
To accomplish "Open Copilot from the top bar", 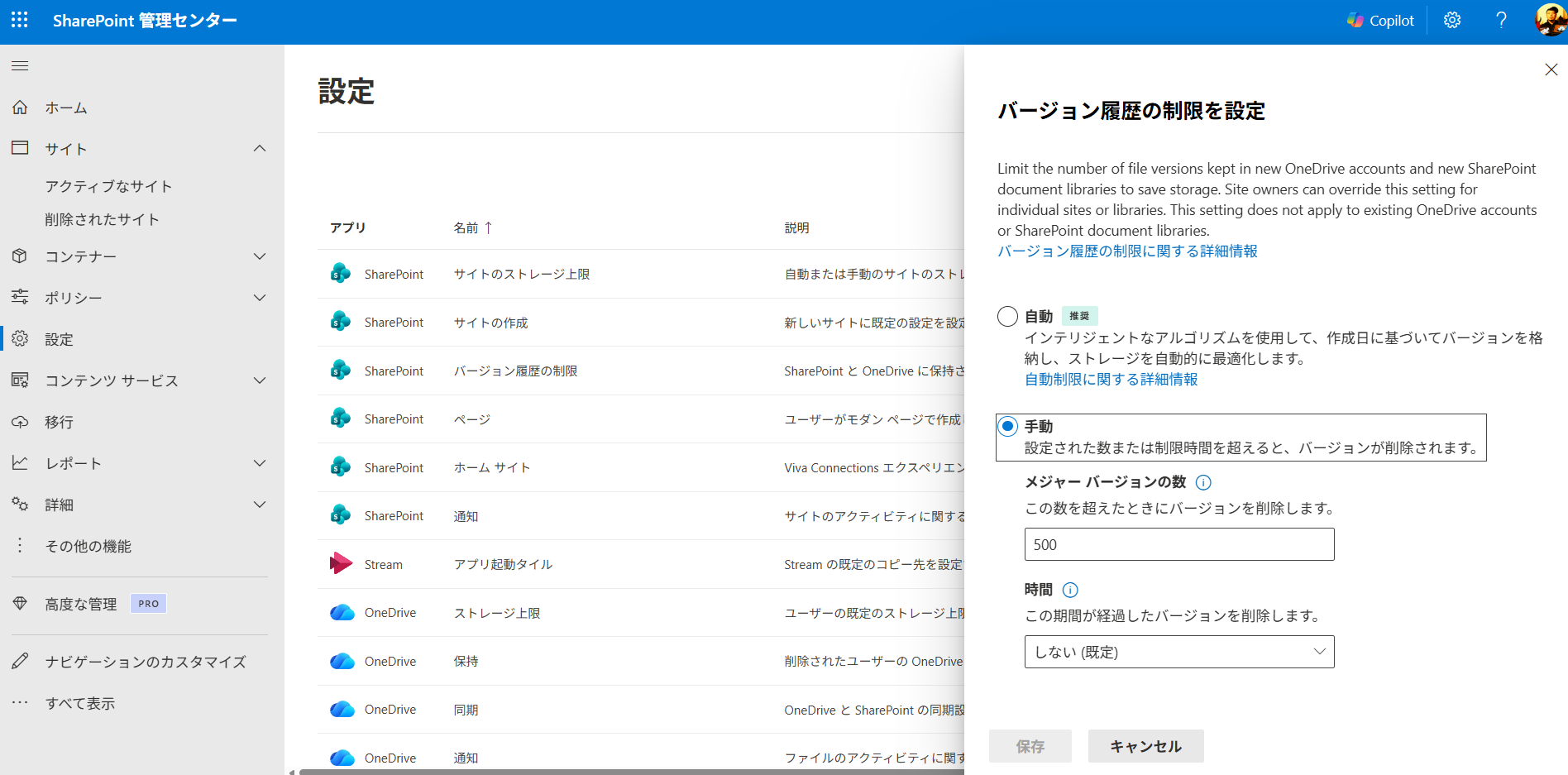I will [x=1380, y=21].
